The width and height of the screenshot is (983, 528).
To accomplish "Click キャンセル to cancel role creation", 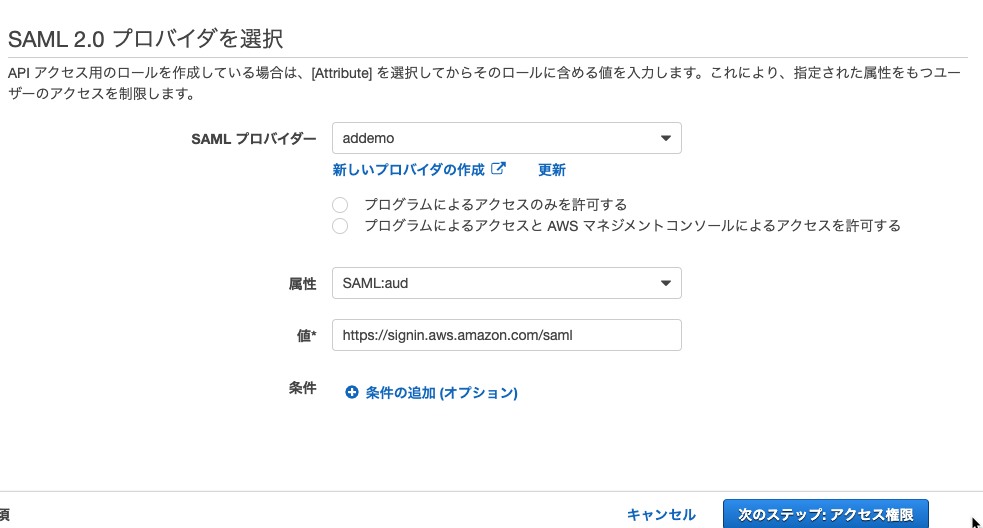I will tap(661, 515).
